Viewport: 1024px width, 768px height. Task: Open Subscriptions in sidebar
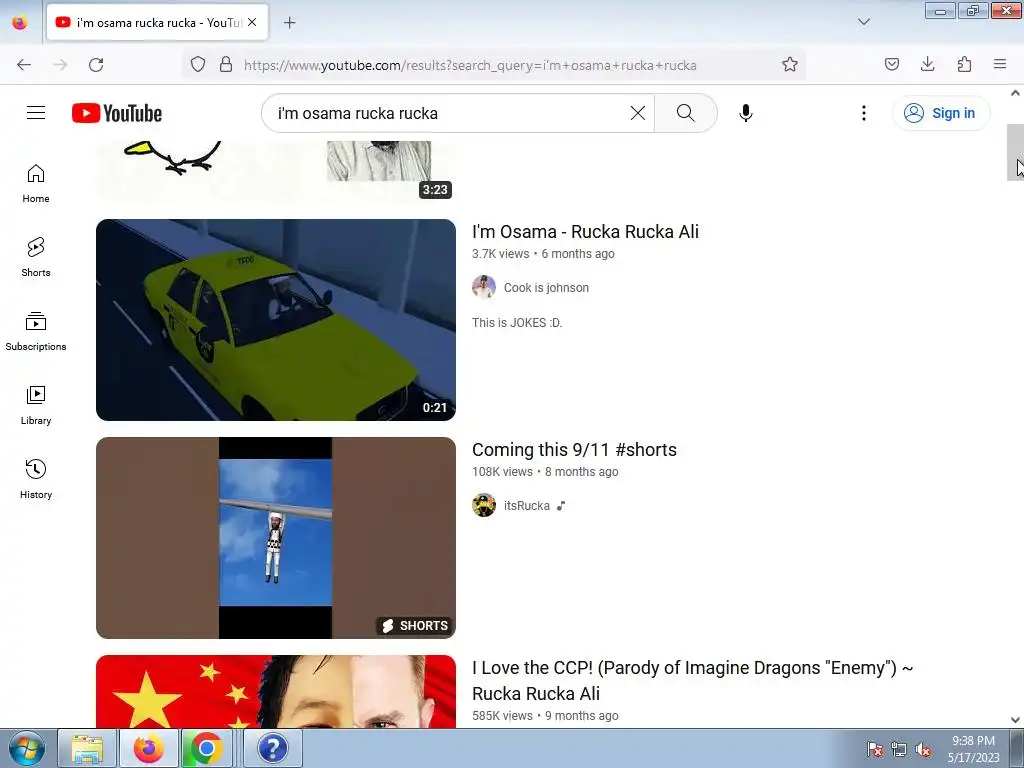[x=36, y=331]
